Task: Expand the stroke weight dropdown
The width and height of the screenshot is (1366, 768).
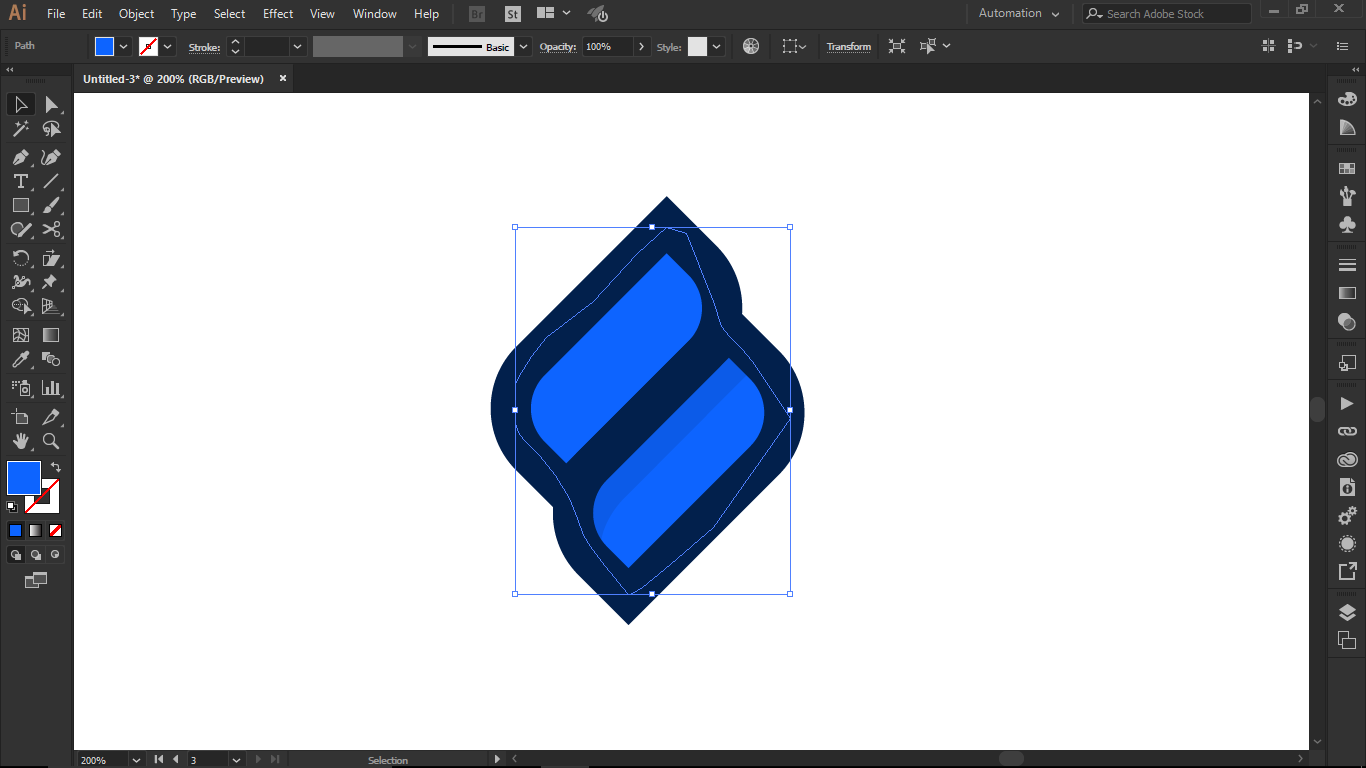Action: click(x=298, y=47)
